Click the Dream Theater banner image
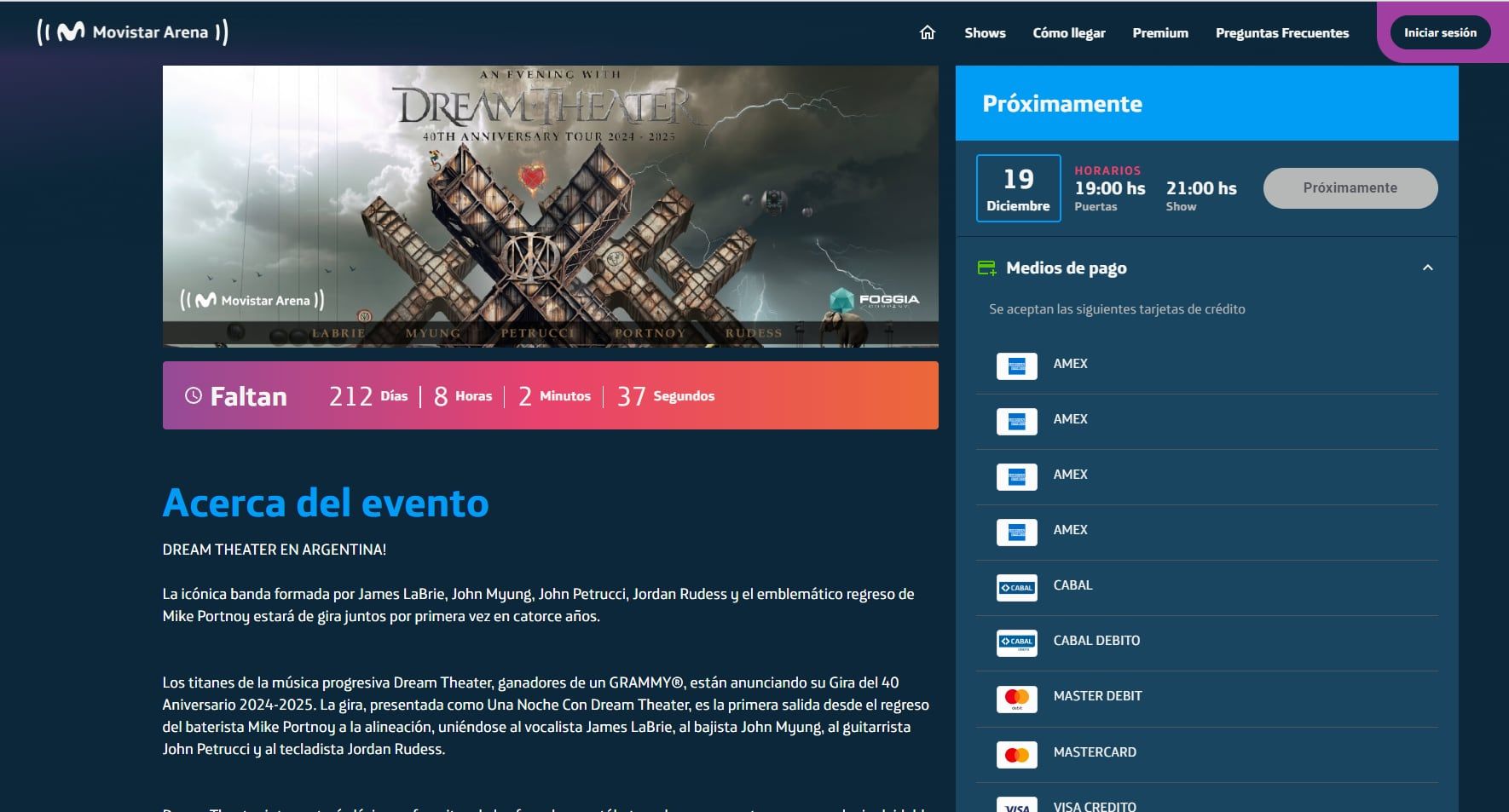This screenshot has height=812, width=1509. click(550, 206)
